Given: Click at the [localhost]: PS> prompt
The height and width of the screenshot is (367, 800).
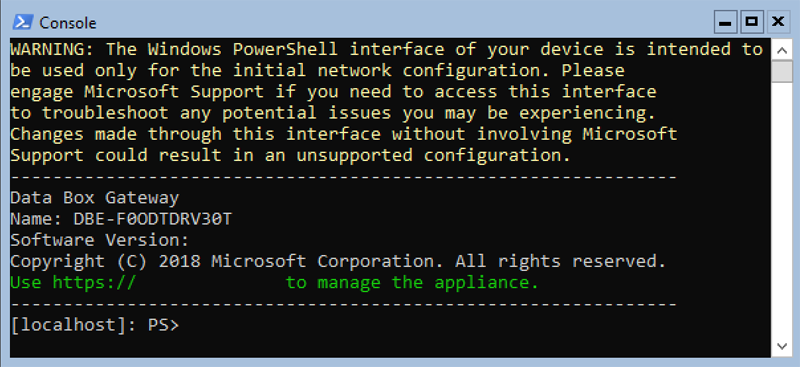Looking at the screenshot, I should pyautogui.click(x=95, y=325).
